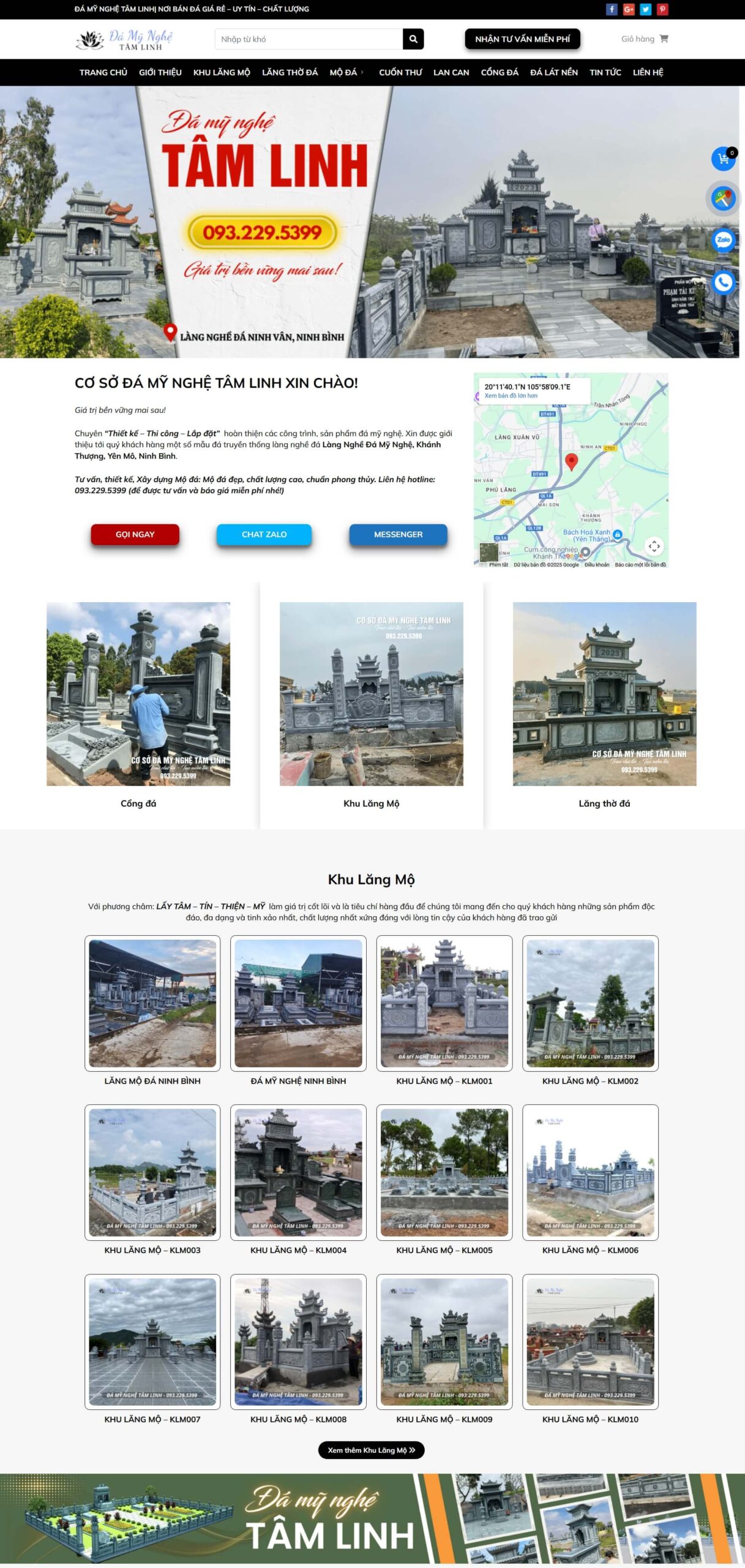This screenshot has height=1568, width=745.
Task: Click the bottom Đá mỹ nghệ Tâm Linh banner
Action: 372,1519
